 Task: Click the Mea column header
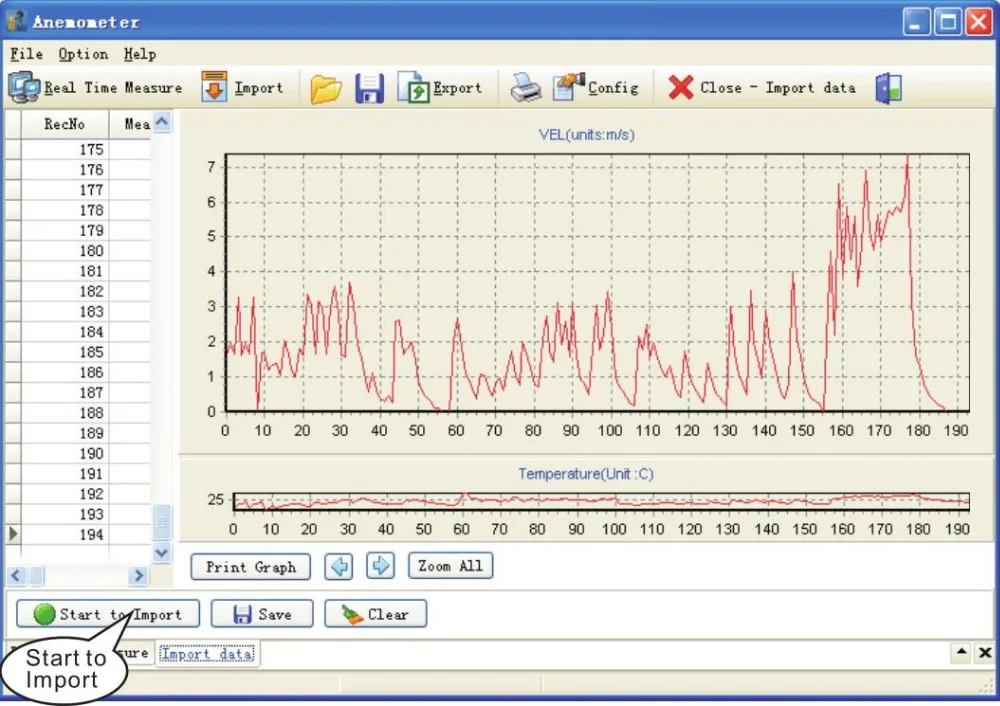click(x=131, y=124)
